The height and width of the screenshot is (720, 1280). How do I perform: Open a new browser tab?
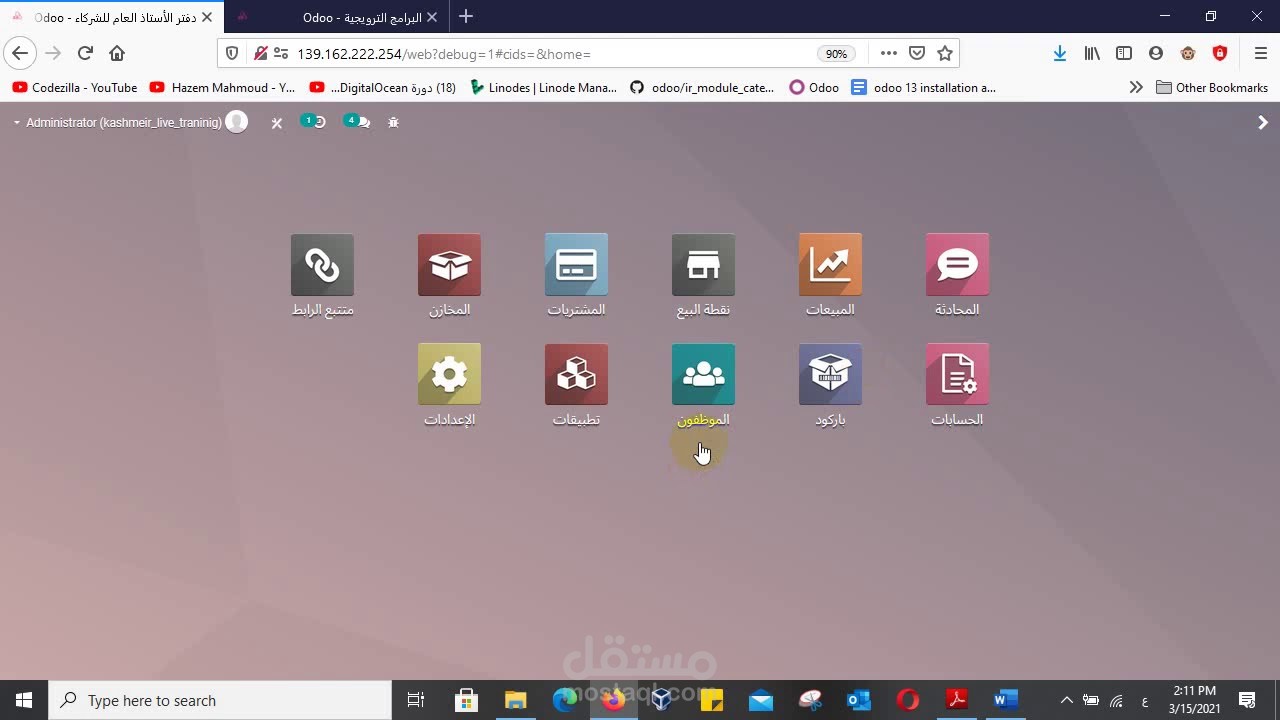[466, 17]
